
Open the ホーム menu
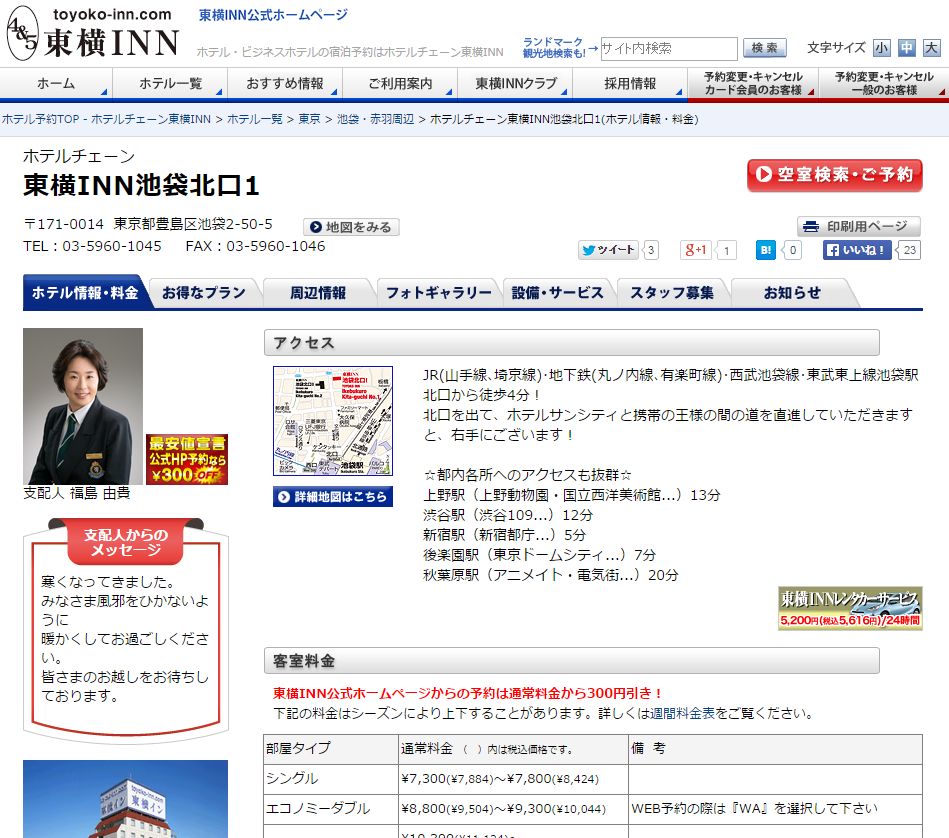pyautogui.click(x=56, y=83)
